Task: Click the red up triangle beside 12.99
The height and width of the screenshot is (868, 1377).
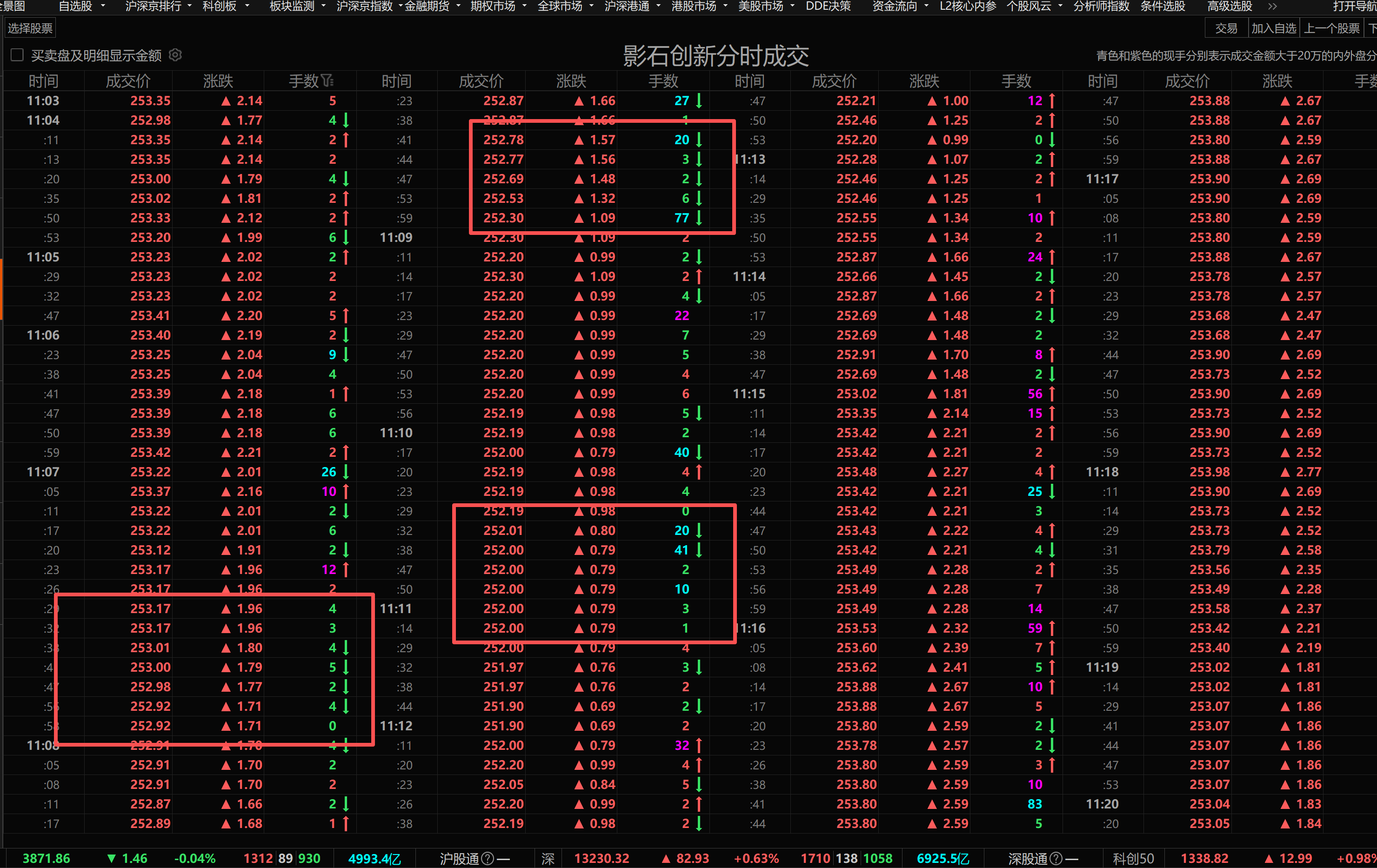Action: tap(1269, 858)
